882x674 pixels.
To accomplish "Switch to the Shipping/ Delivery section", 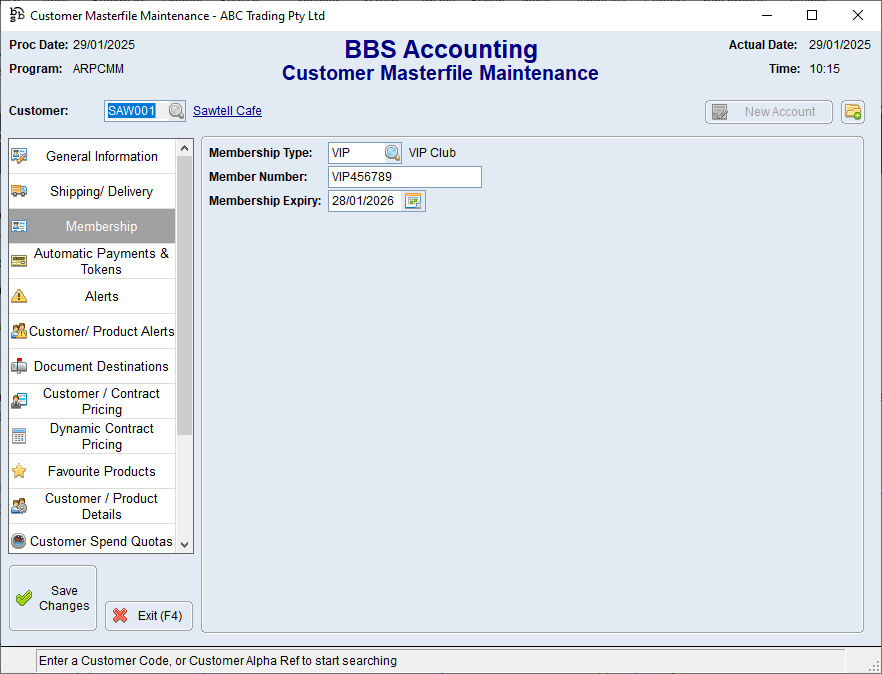I will [x=101, y=191].
